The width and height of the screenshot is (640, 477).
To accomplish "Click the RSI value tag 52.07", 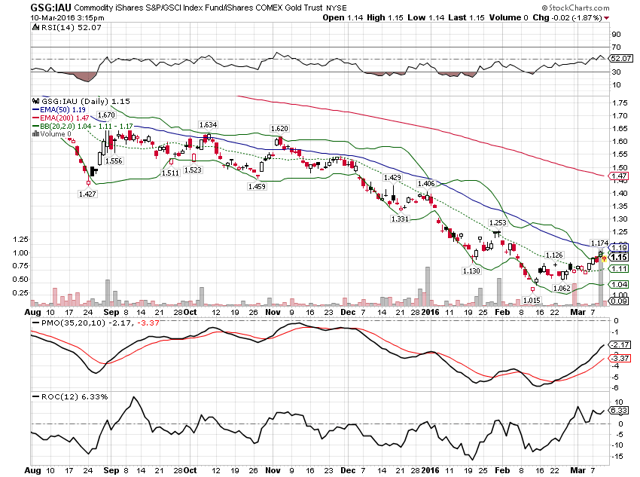I will click(x=620, y=59).
